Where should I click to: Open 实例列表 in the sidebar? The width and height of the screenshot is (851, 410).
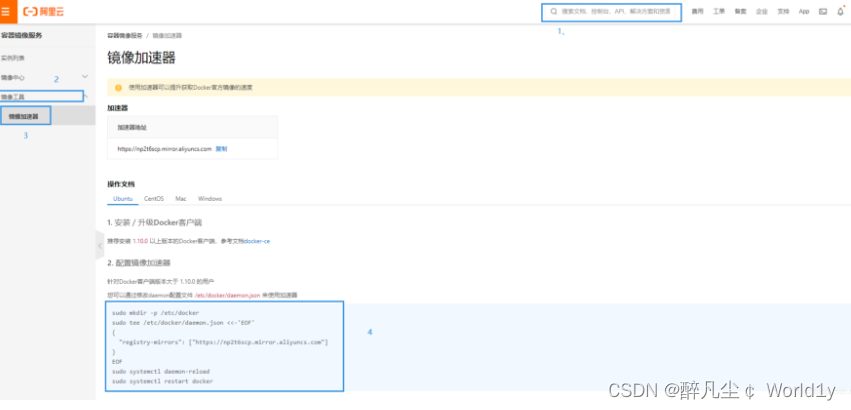click(13, 58)
